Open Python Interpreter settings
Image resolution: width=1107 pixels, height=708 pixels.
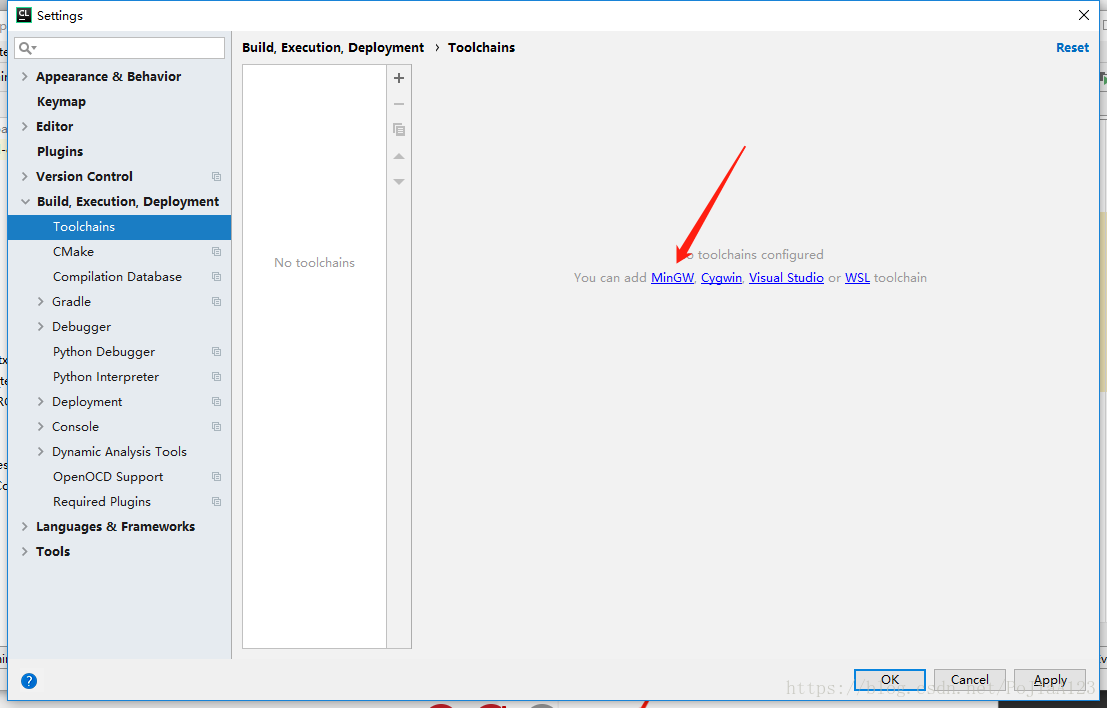point(106,377)
